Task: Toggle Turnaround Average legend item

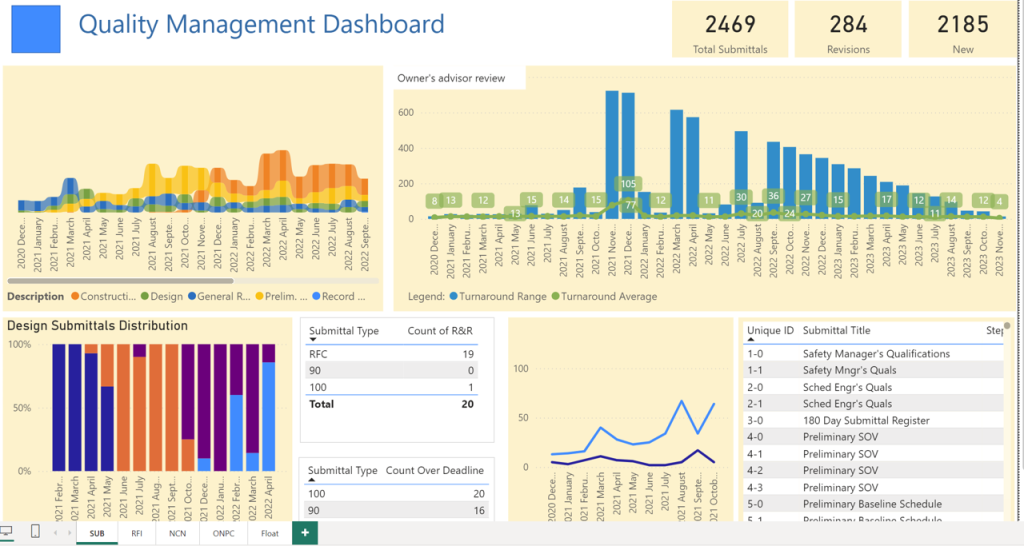Action: (x=609, y=296)
